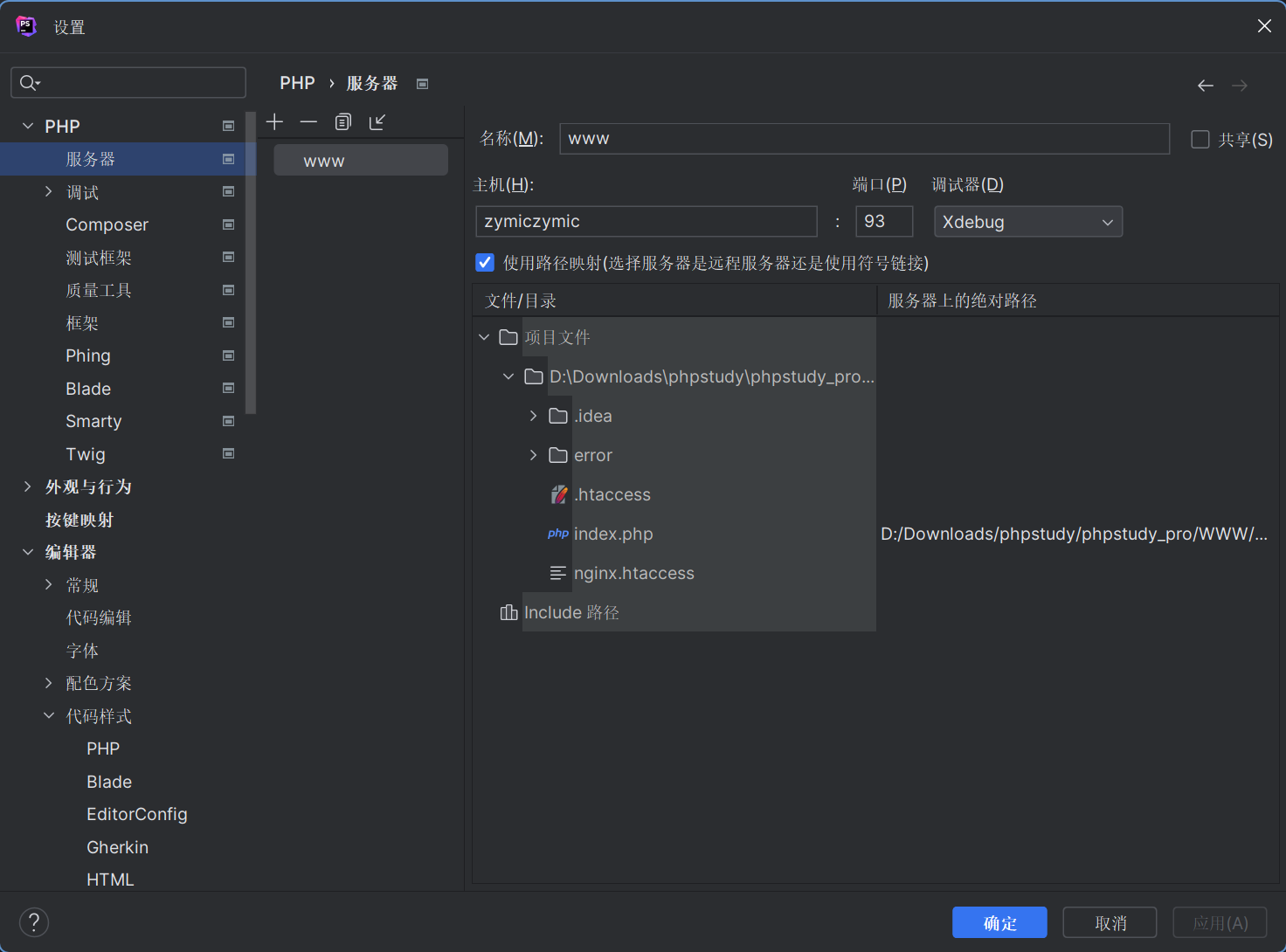Expand the 外观与行为 section
The image size is (1286, 952).
point(28,486)
